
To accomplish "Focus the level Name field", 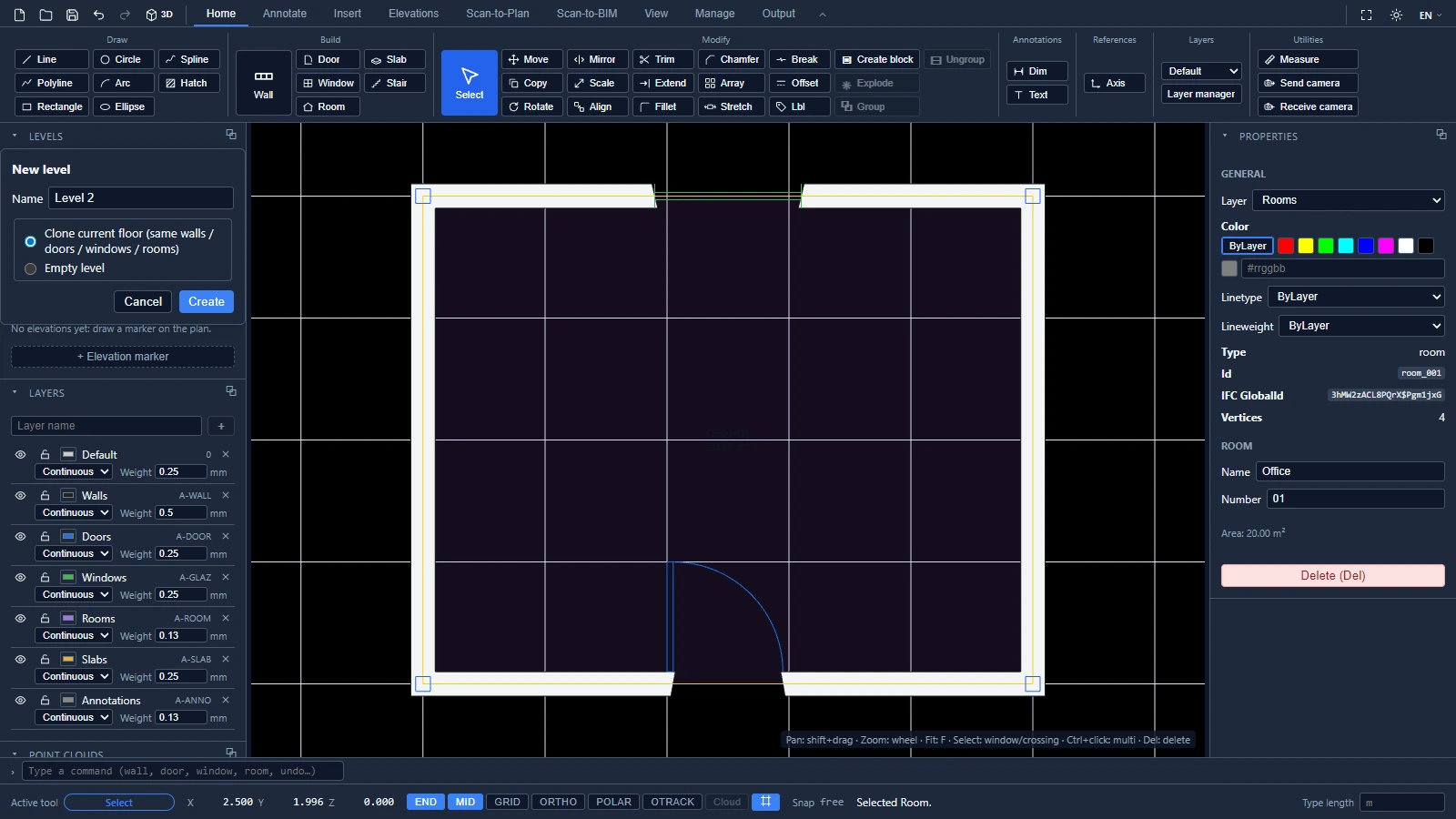I will point(141,198).
